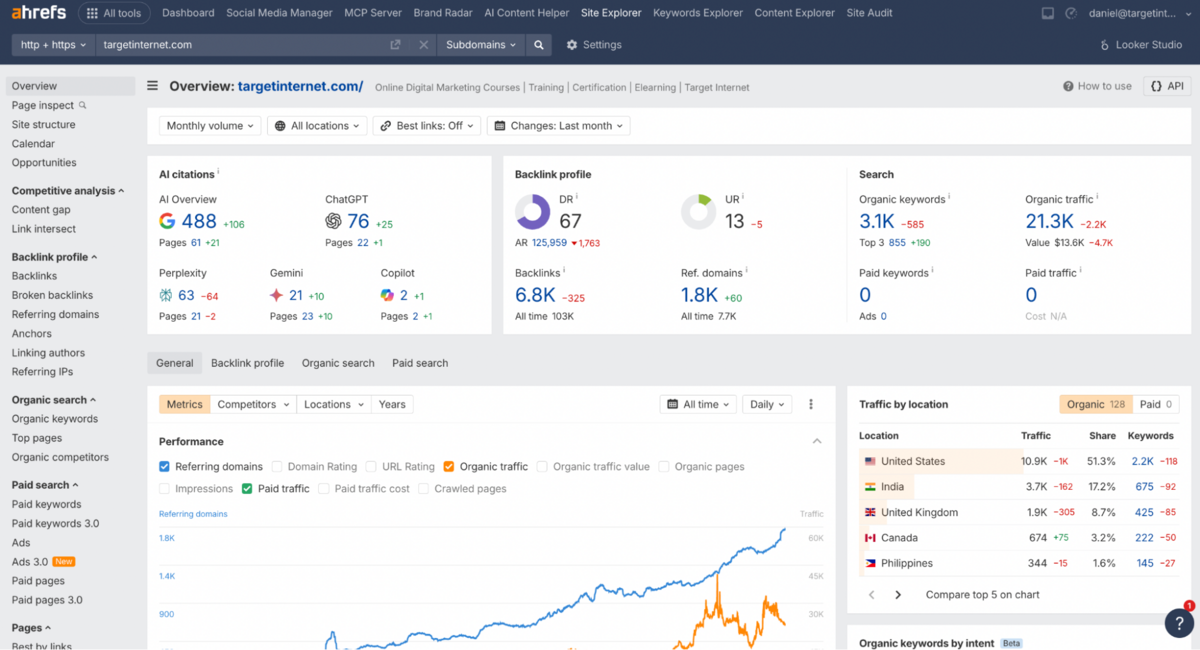Viewport: 1200px width, 650px height.
Task: Click the Perplexity logo icon
Action: [x=166, y=295]
